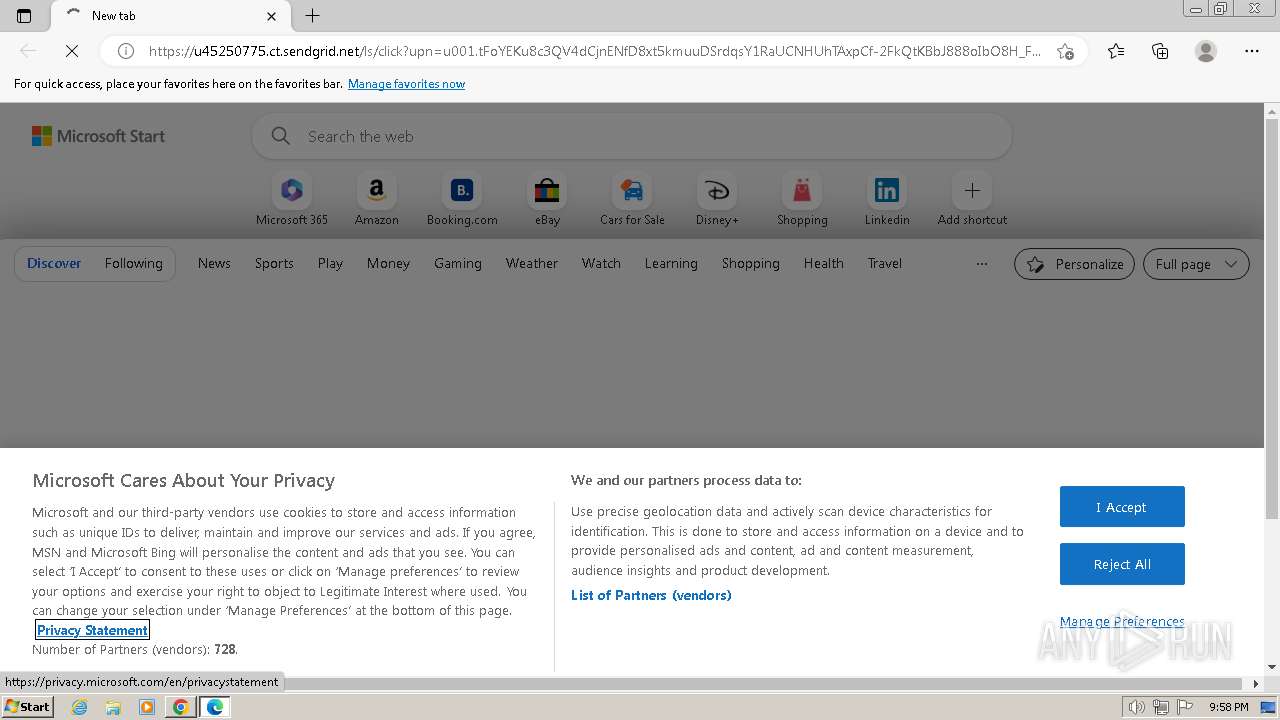Click the Microsoft Start logo
This screenshot has height=720, width=1280.
point(98,136)
